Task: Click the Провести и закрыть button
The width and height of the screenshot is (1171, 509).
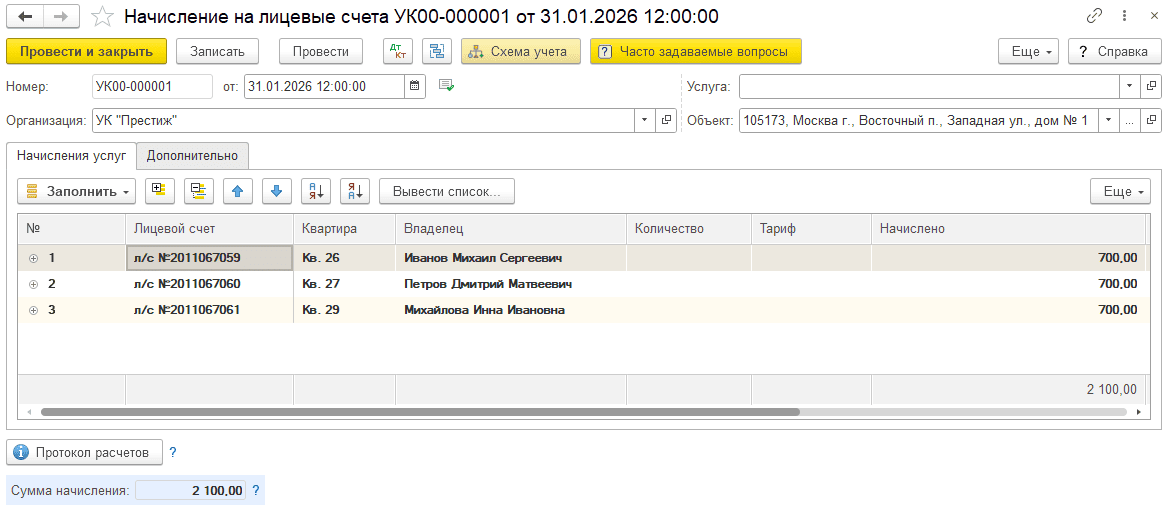Action: tap(86, 51)
